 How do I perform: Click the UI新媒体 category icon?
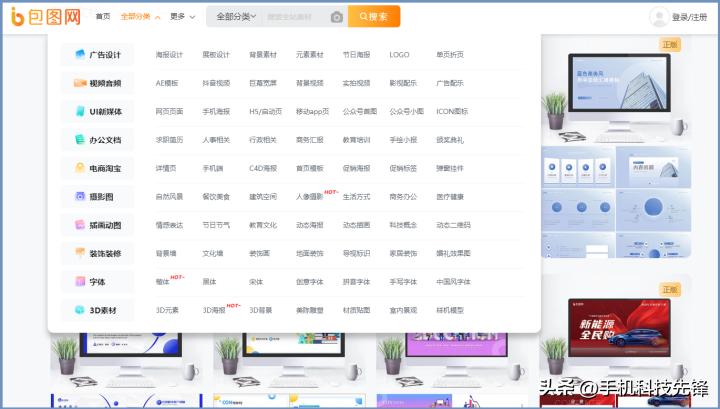(x=80, y=112)
